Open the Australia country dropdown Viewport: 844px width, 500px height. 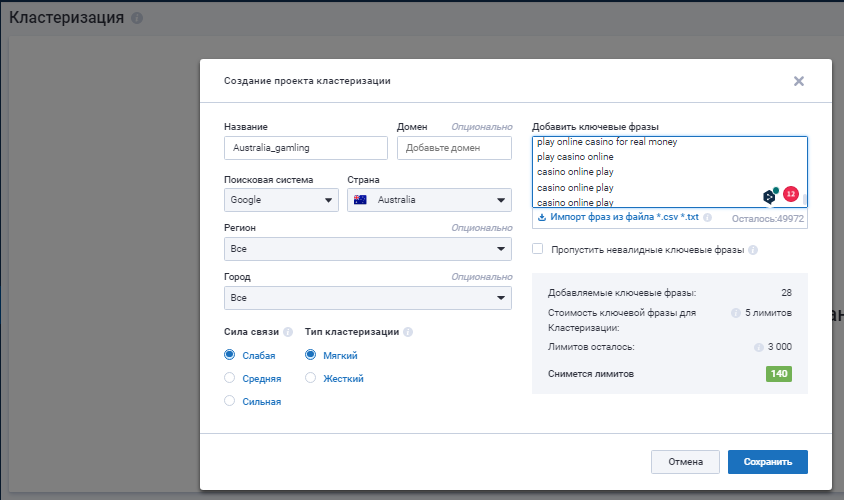(x=429, y=200)
